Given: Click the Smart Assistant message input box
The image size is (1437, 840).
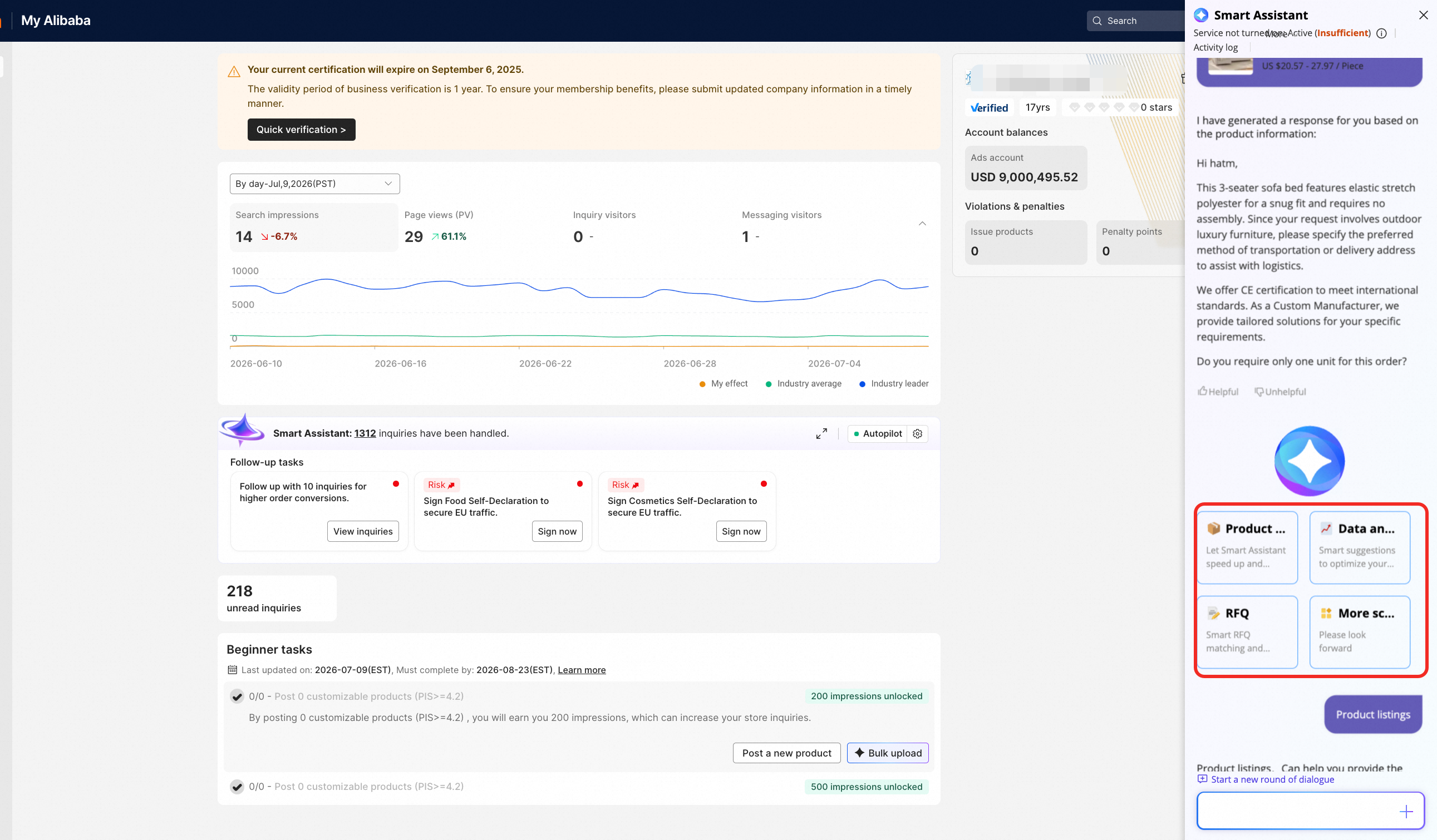Looking at the screenshot, I should pos(1310,811).
